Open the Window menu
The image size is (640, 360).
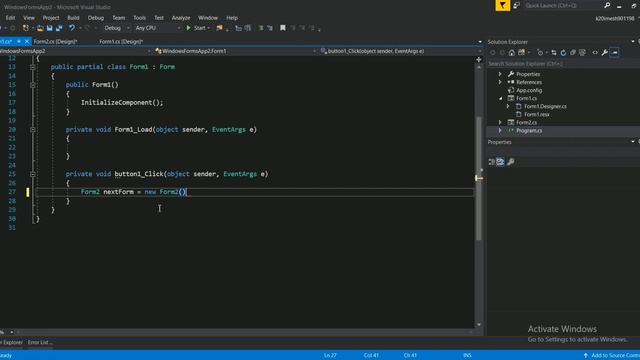208,18
